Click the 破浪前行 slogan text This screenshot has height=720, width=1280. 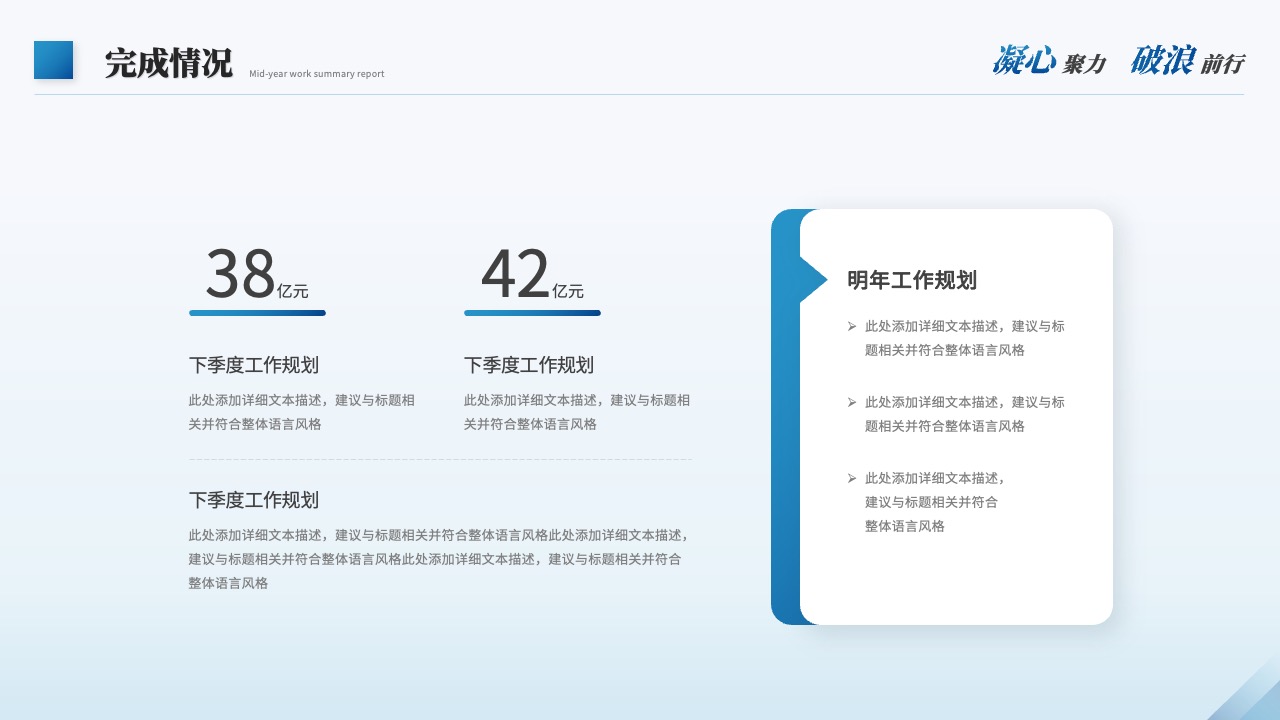click(1187, 61)
